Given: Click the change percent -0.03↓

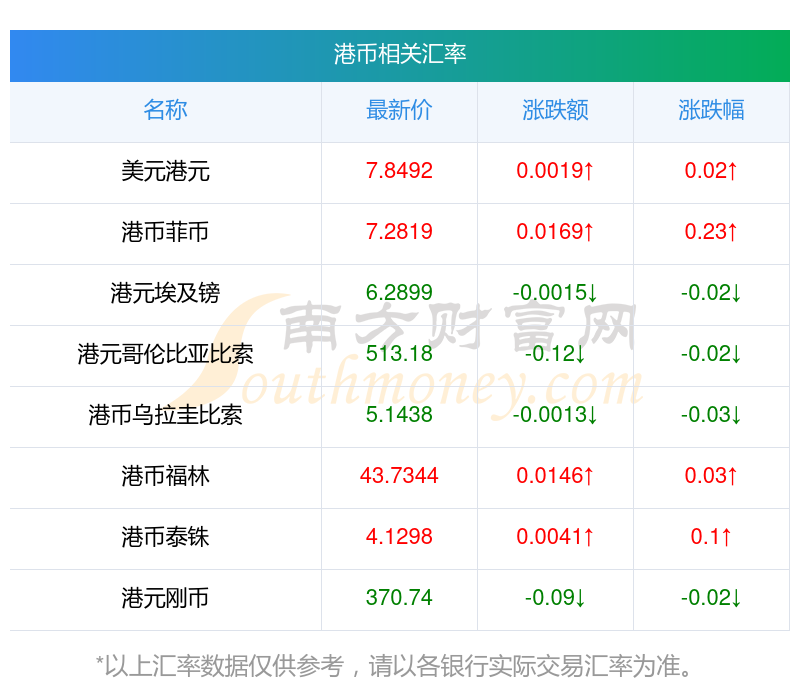Looking at the screenshot, I should pos(711,414).
